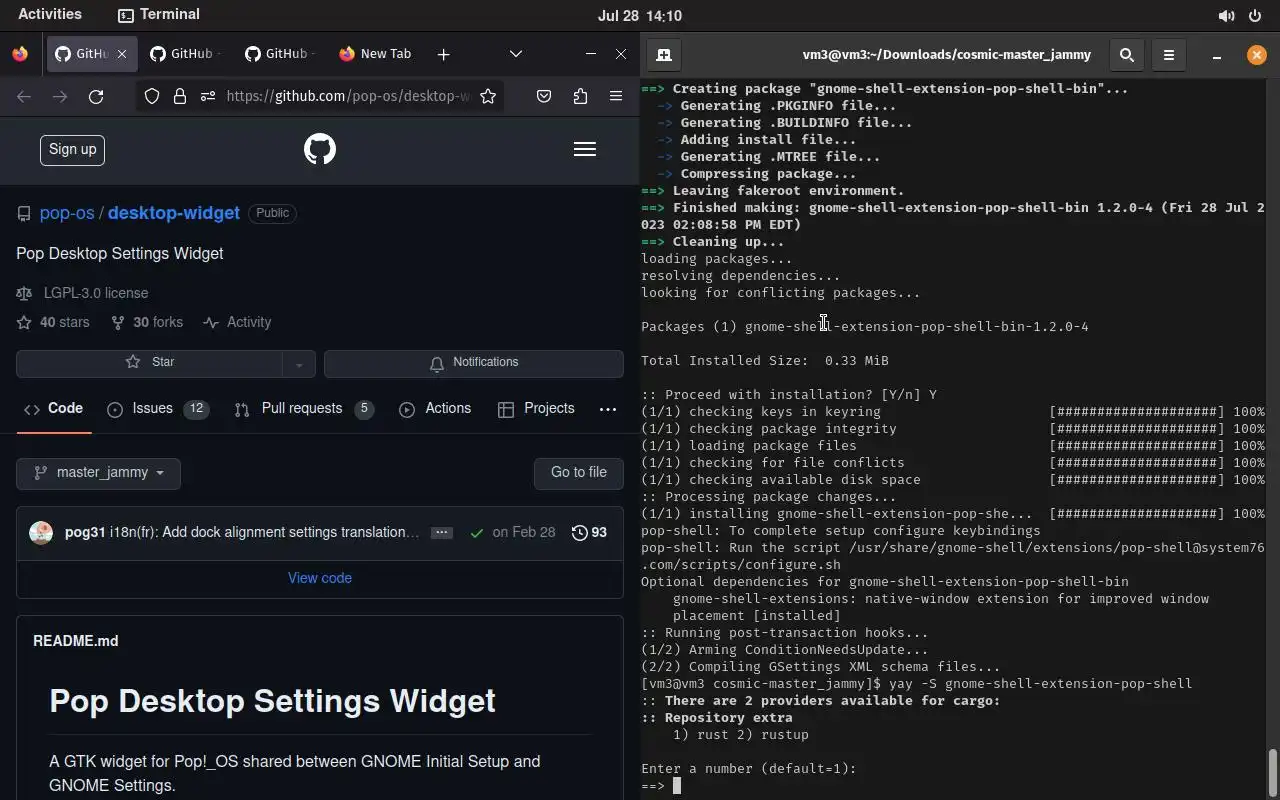View the 93 commits history
This screenshot has width=1280, height=800.
click(x=589, y=533)
